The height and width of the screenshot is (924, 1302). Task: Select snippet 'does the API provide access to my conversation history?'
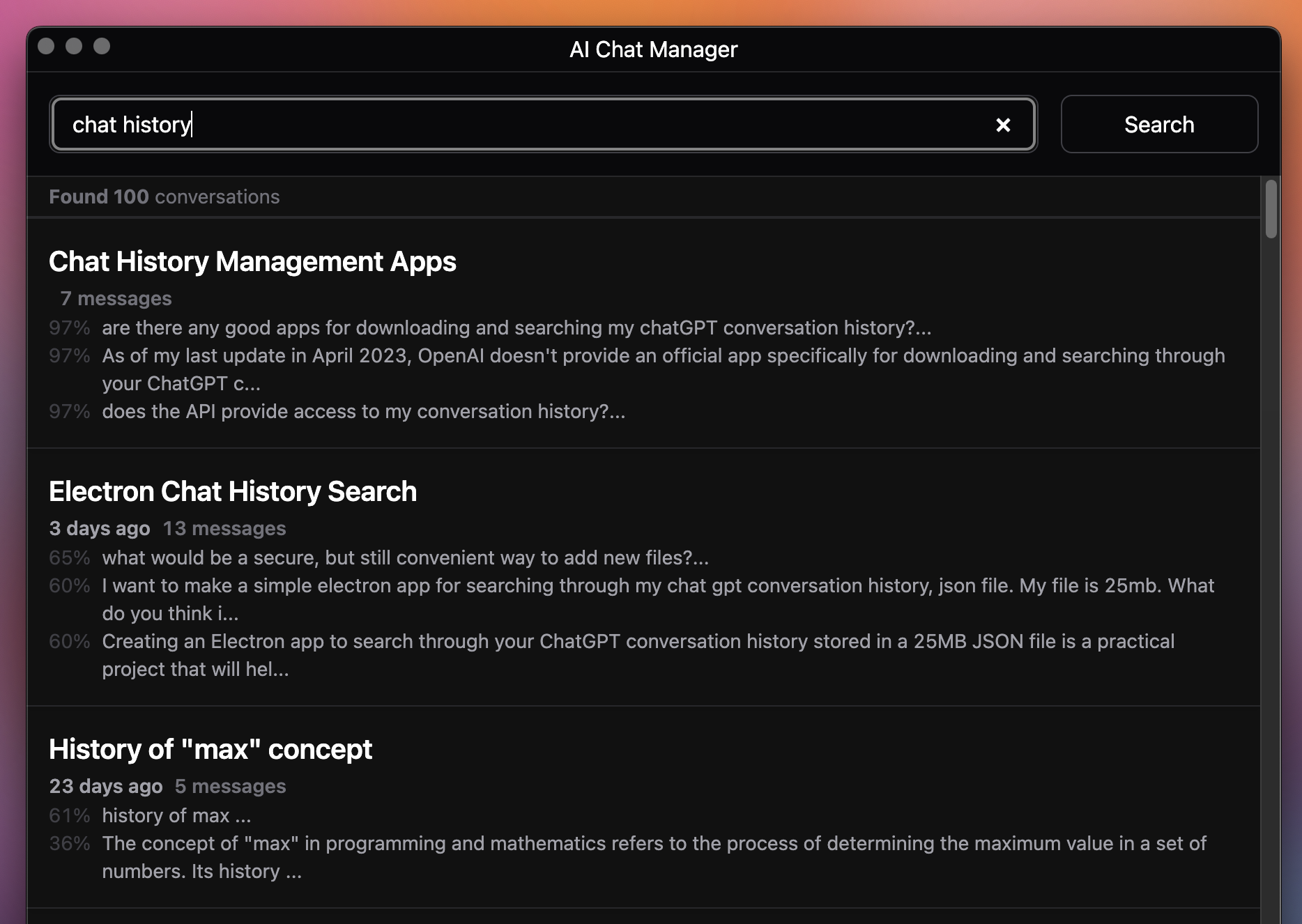click(364, 411)
